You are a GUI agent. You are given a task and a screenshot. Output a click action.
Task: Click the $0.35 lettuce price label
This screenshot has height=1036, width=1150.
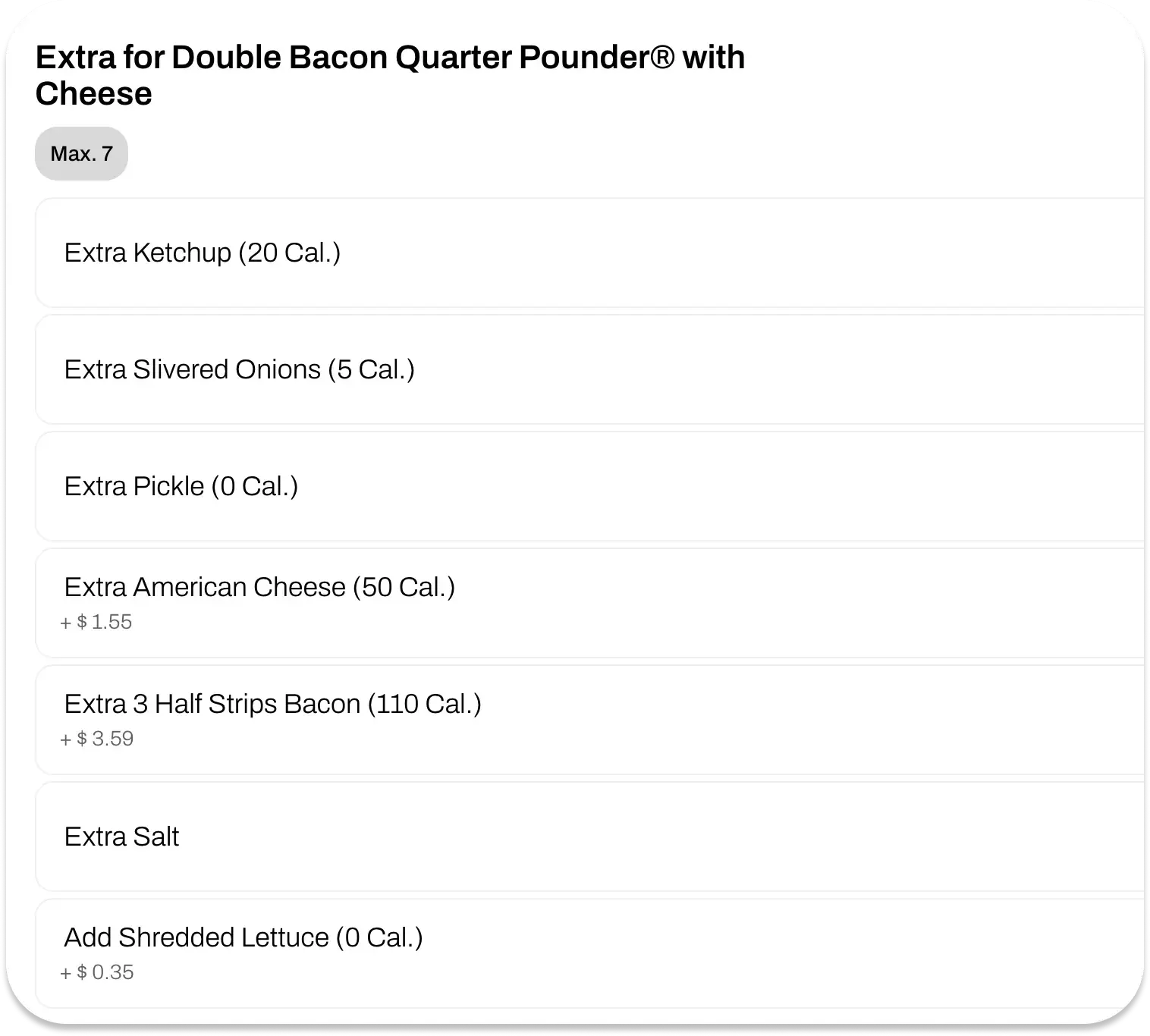point(97,972)
